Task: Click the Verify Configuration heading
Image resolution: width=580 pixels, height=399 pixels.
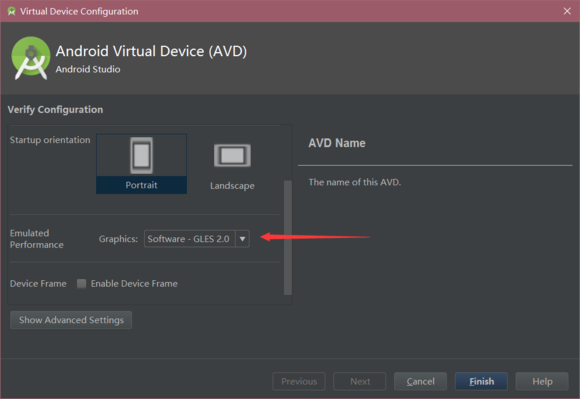Action: (x=55, y=109)
